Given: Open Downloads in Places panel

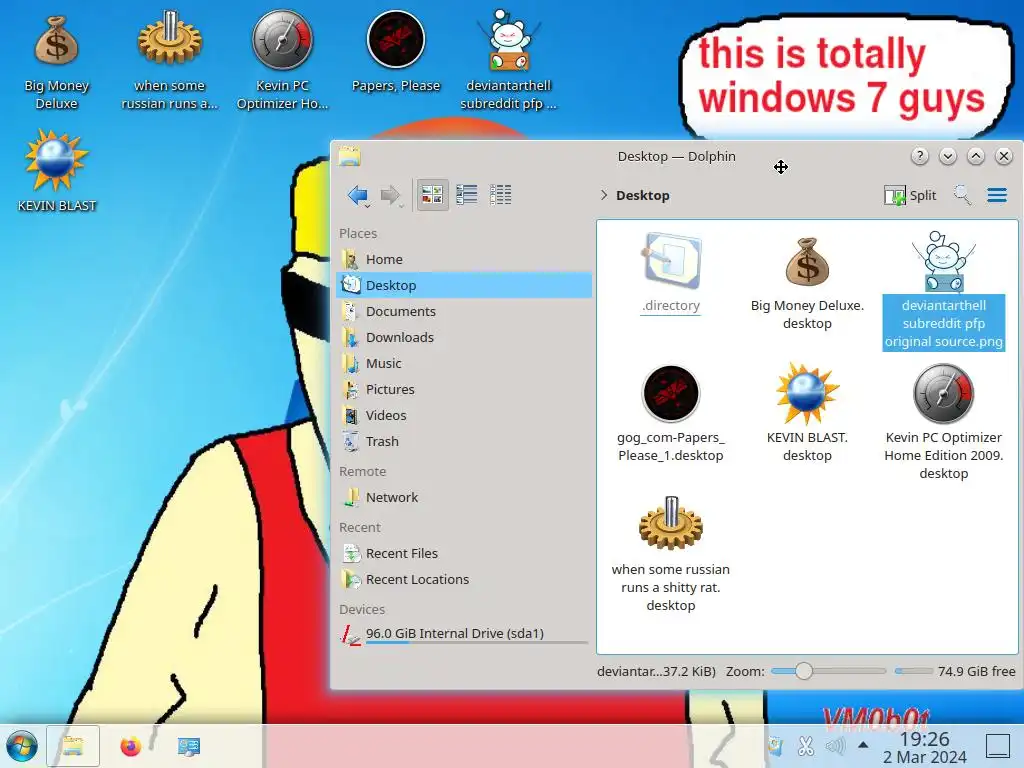Looking at the screenshot, I should [x=464, y=337].
